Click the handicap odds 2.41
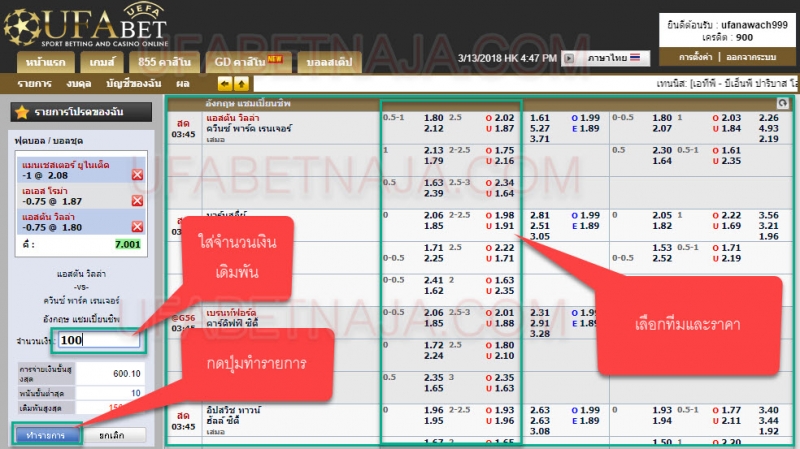 (434, 280)
